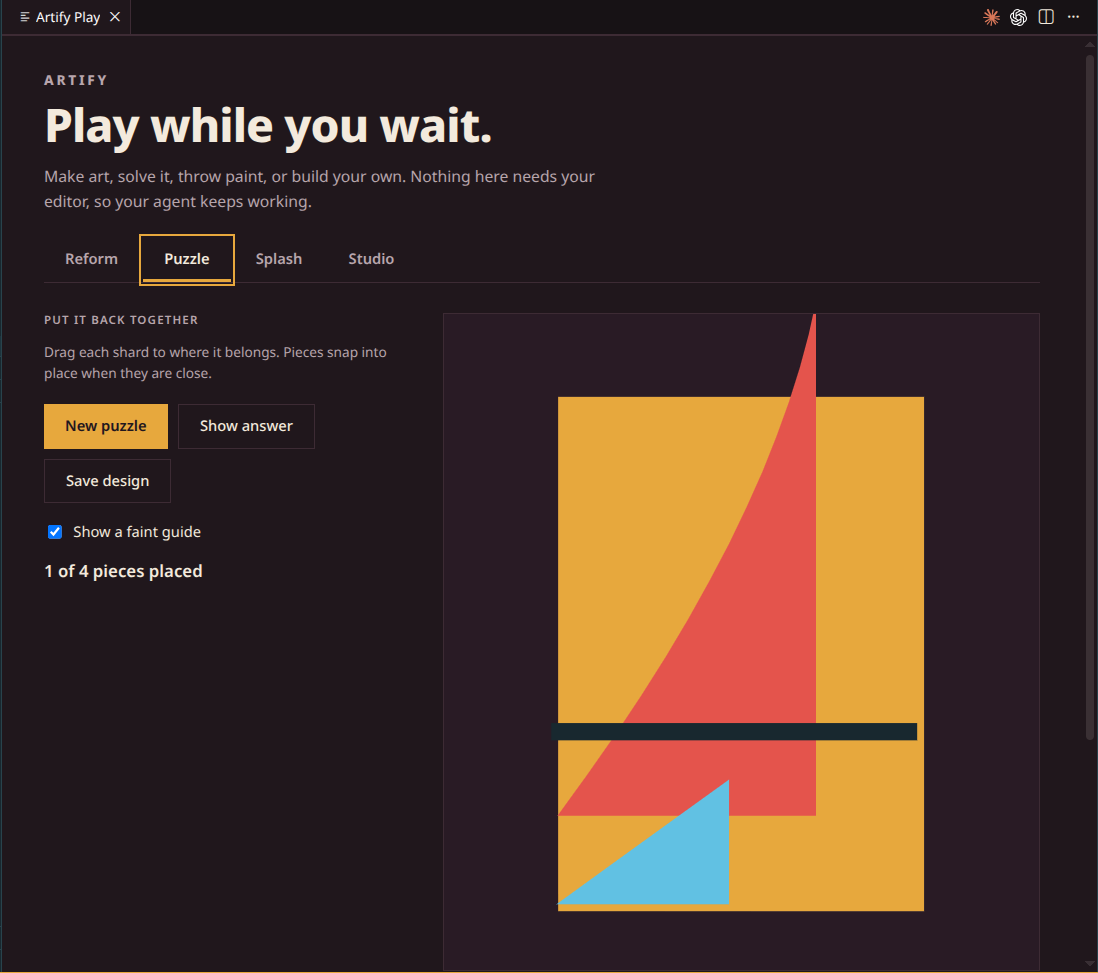Toggle the split editor layout icon
This screenshot has width=1098, height=973.
click(1045, 18)
